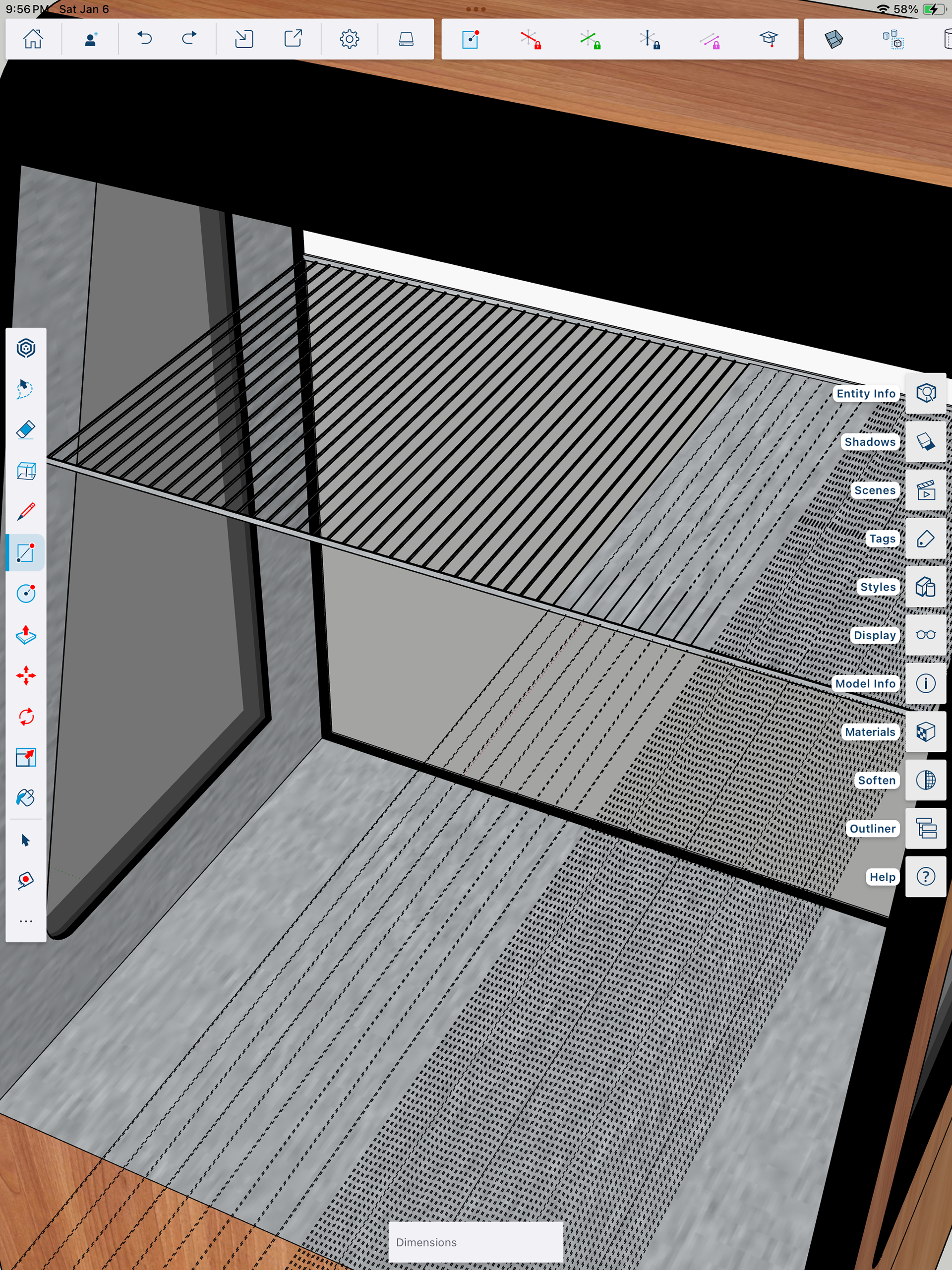
Task: Toggle the blue axis lock
Action: tap(650, 40)
